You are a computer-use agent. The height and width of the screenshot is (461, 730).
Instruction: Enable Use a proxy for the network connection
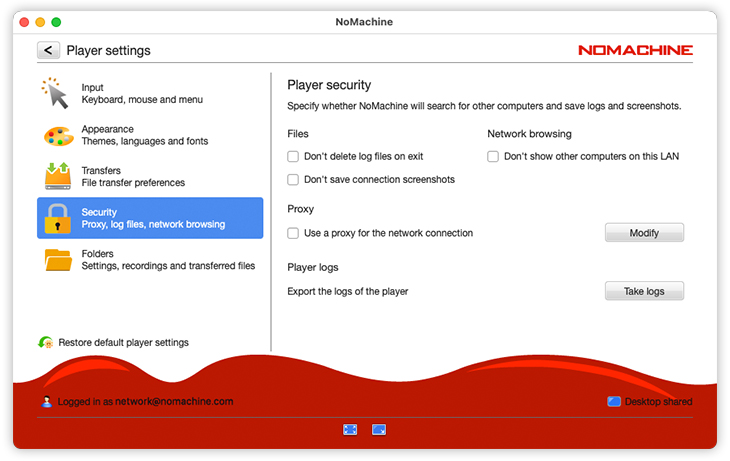tap(293, 233)
